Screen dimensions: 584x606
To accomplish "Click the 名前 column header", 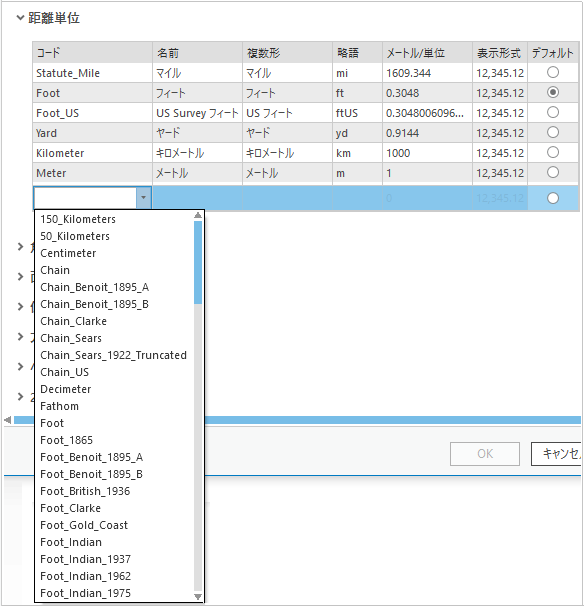I will 198,53.
